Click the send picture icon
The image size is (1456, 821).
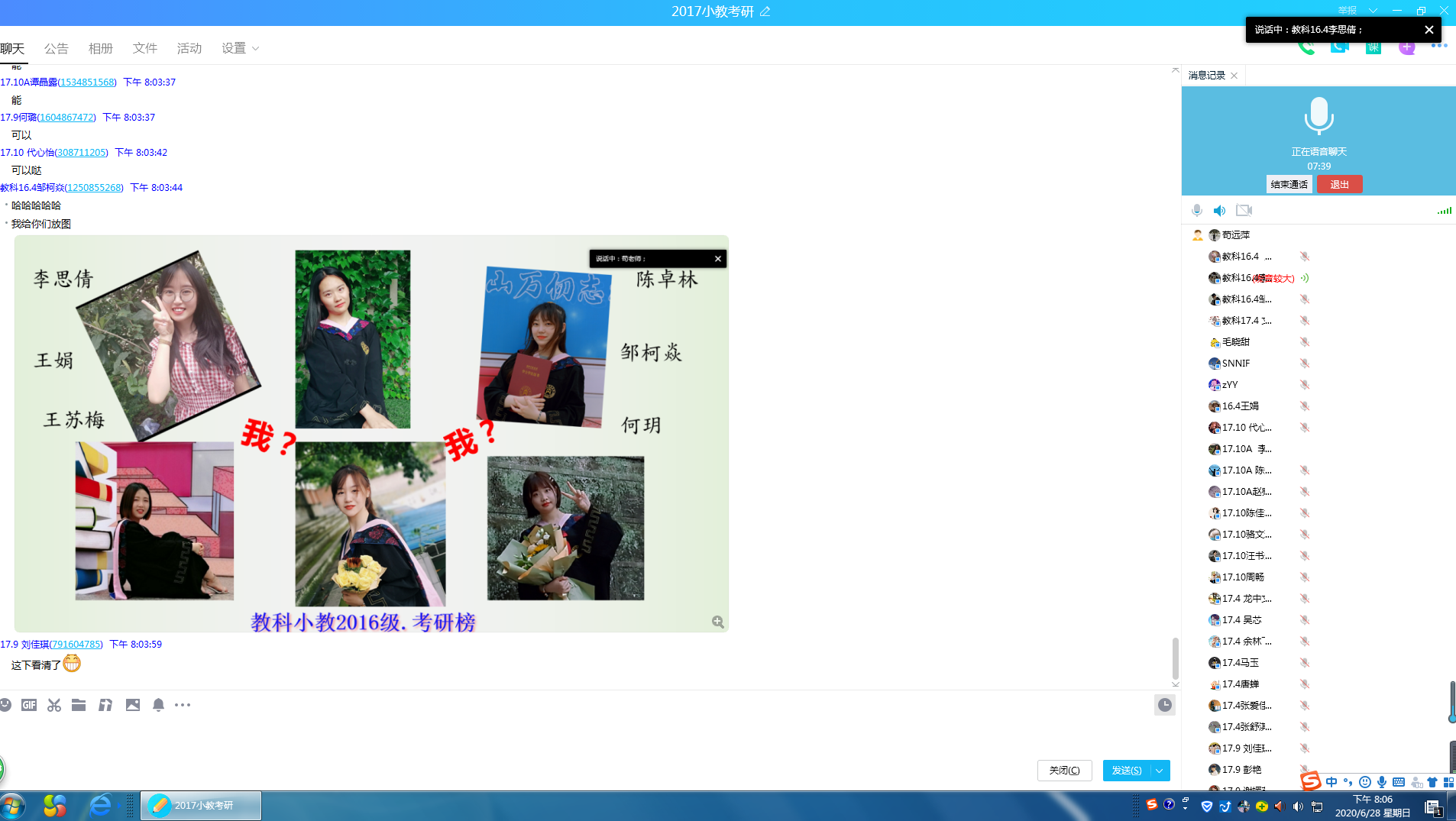(x=133, y=705)
